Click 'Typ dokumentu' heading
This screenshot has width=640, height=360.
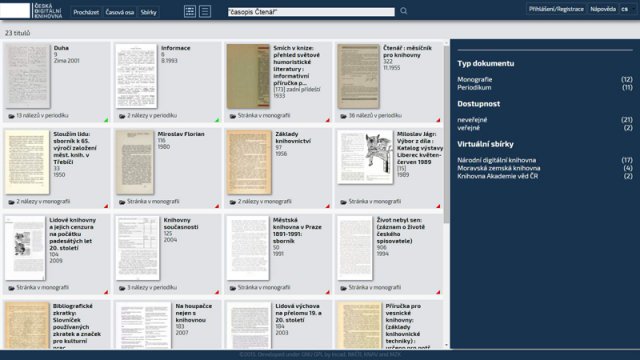tap(486, 63)
